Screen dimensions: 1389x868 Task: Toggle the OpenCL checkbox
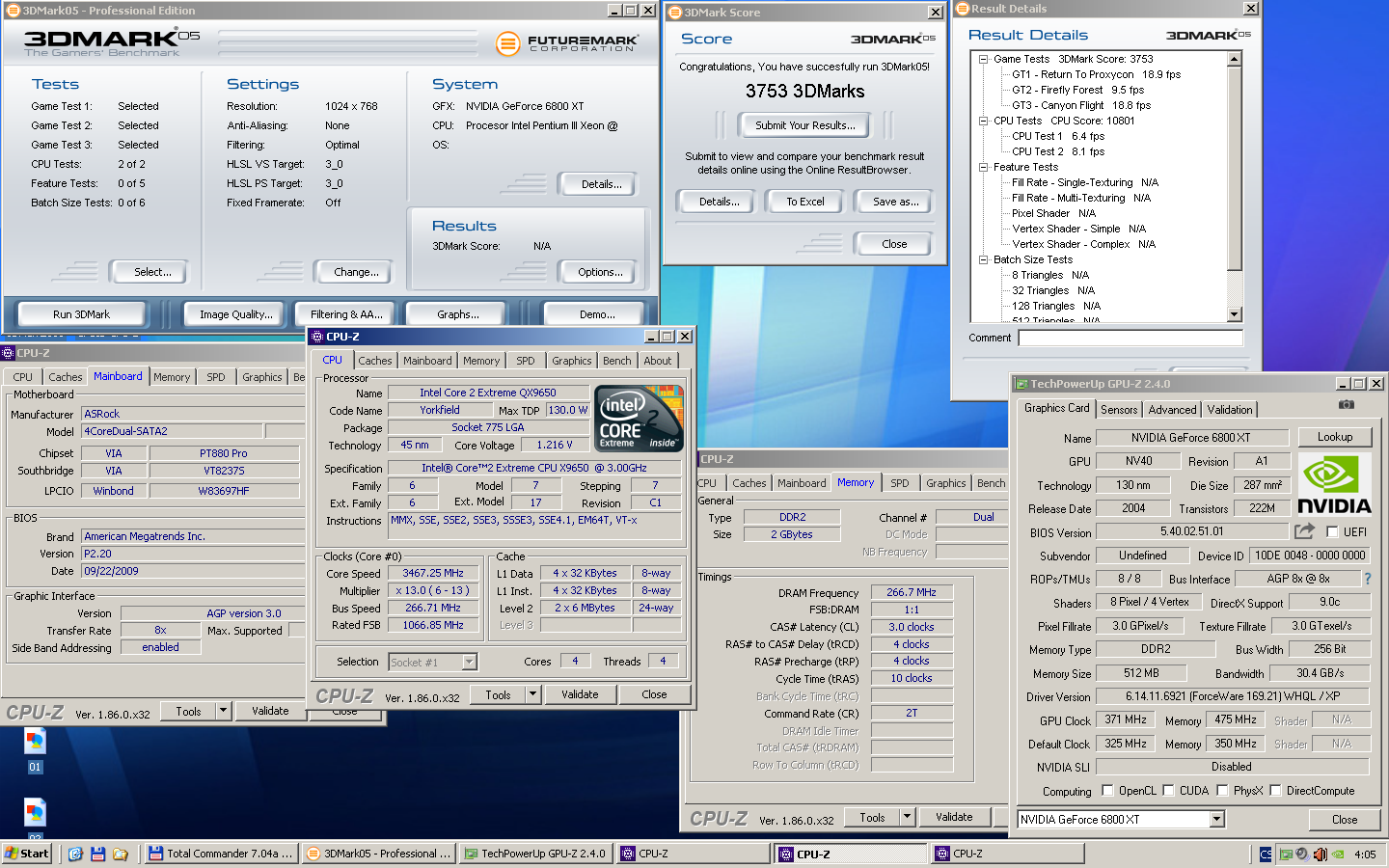pos(1106,791)
